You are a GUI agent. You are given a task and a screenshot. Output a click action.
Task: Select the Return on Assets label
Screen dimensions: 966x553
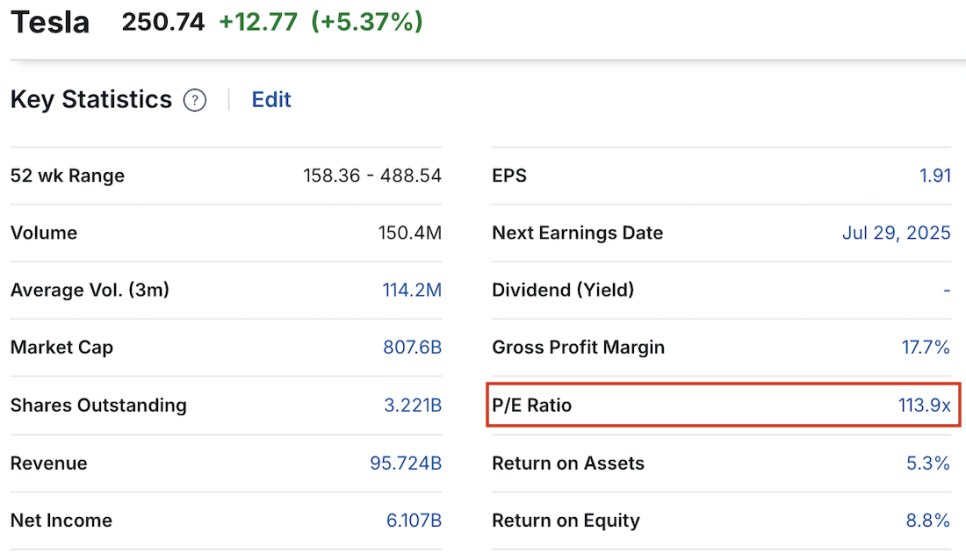pyautogui.click(x=568, y=463)
